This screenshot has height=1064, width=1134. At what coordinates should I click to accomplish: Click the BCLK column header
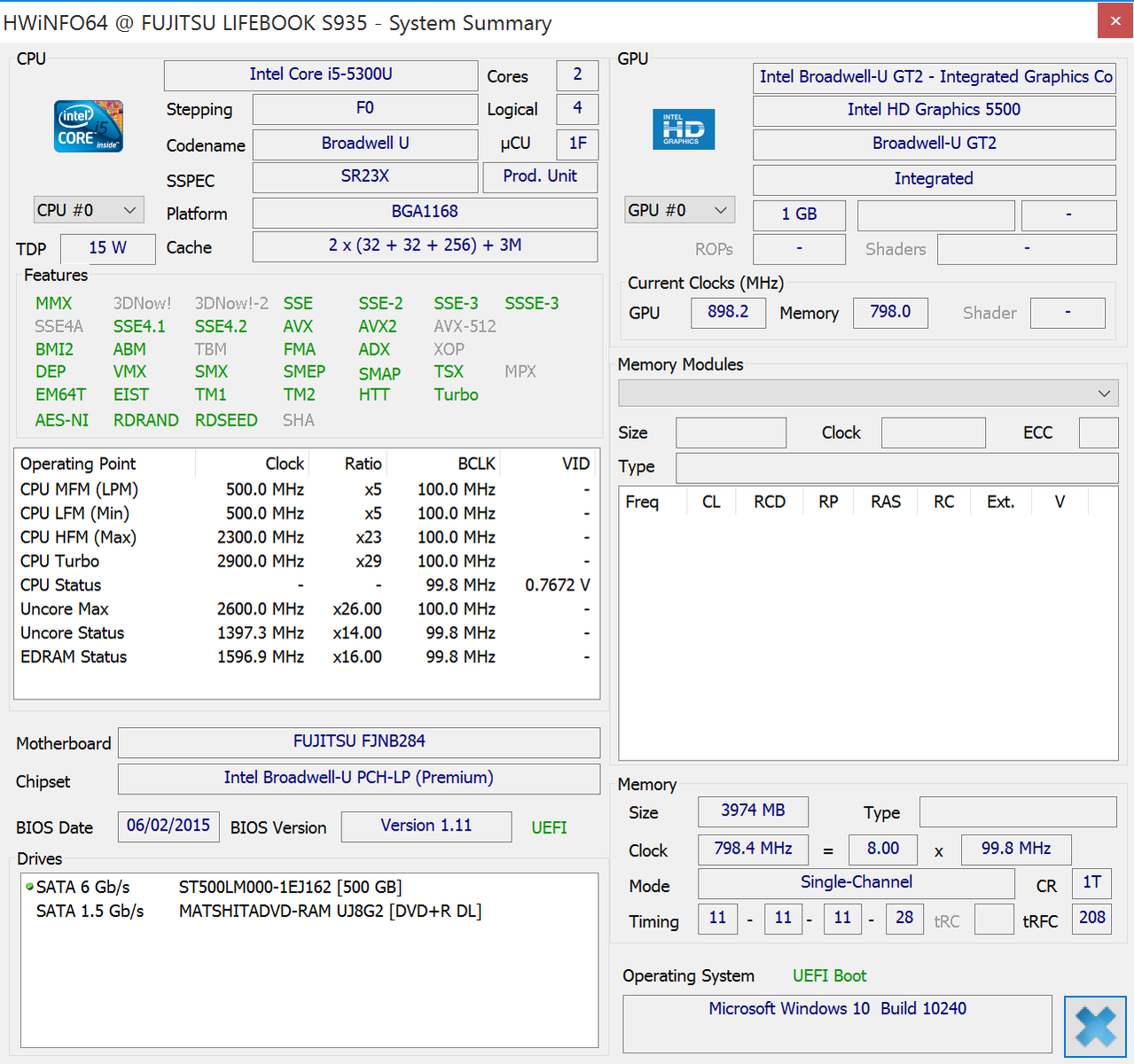443,464
